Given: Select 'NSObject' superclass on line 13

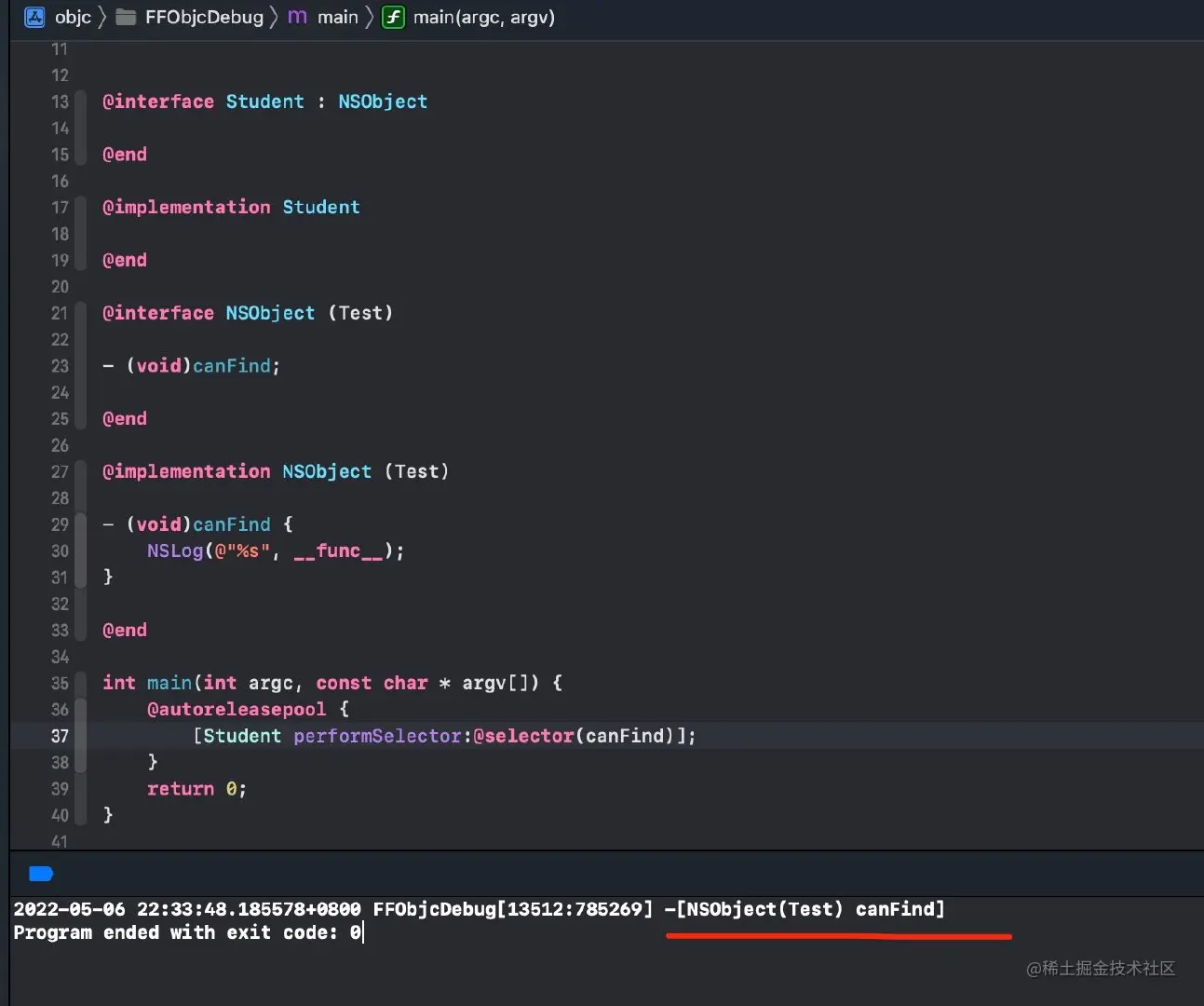Looking at the screenshot, I should pyautogui.click(x=383, y=102).
